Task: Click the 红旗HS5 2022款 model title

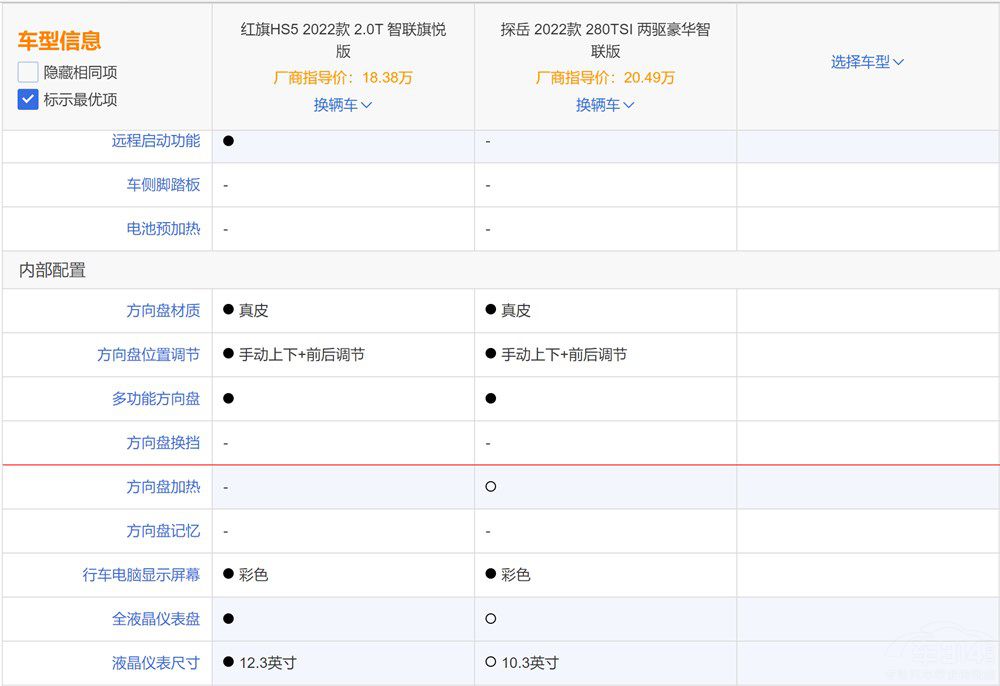Action: coord(343,40)
